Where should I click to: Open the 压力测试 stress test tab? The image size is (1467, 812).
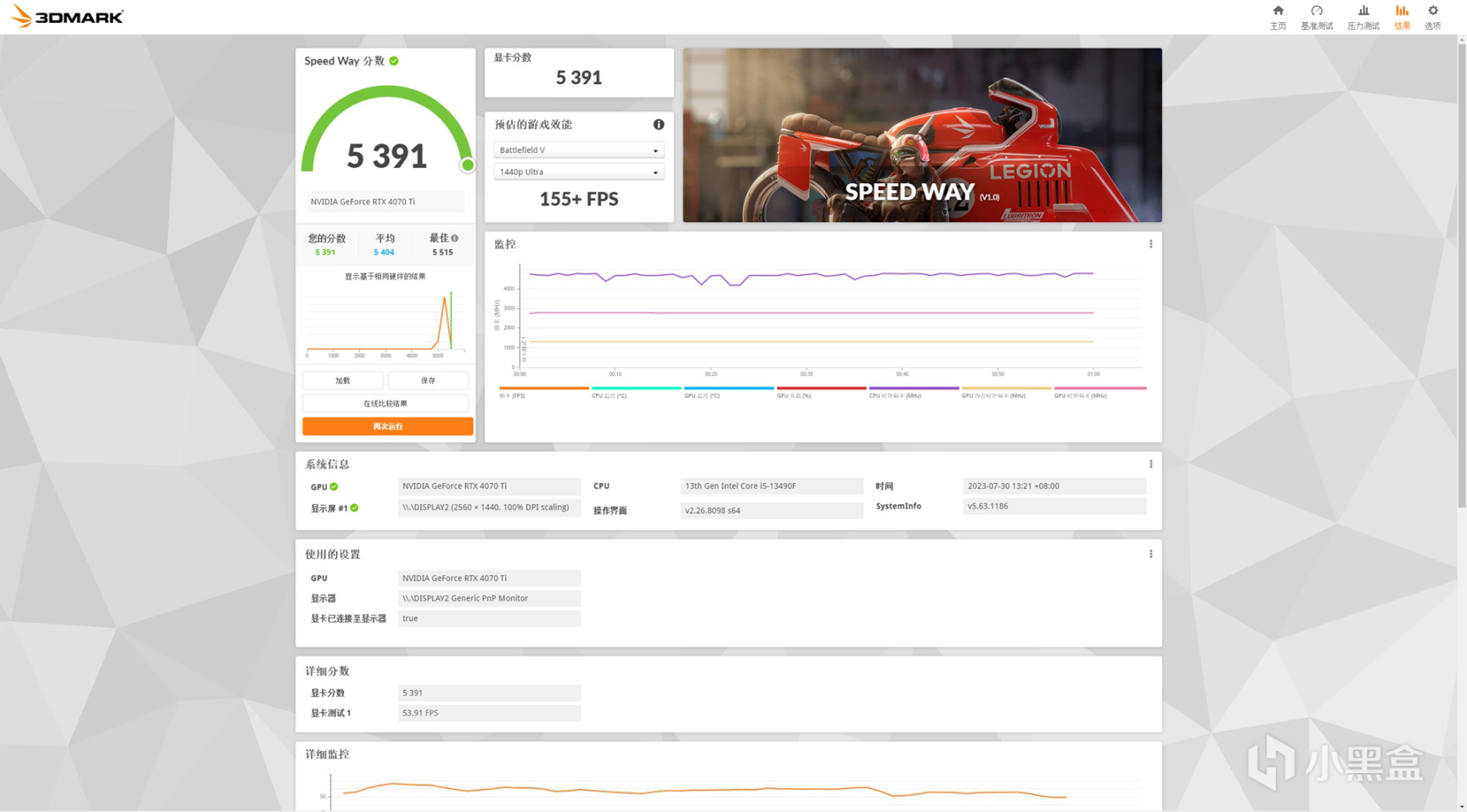point(1363,17)
